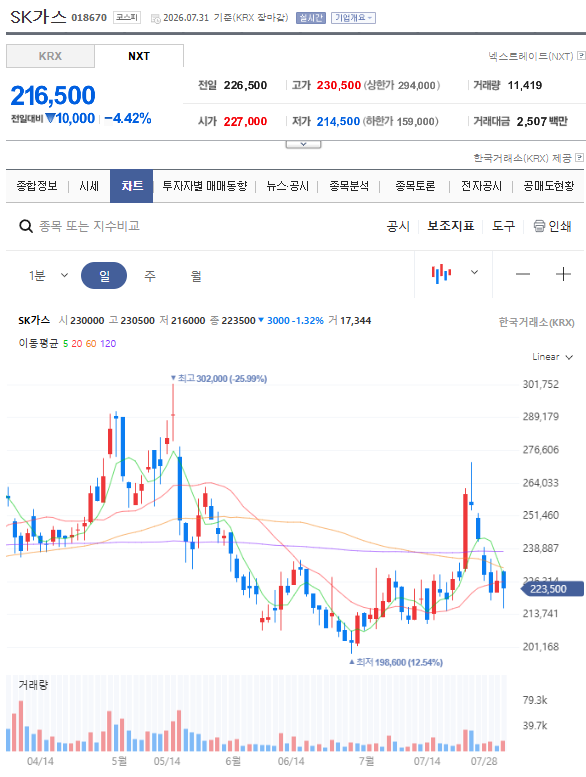
Task: Click the NXT help question icon
Action: 582,56
